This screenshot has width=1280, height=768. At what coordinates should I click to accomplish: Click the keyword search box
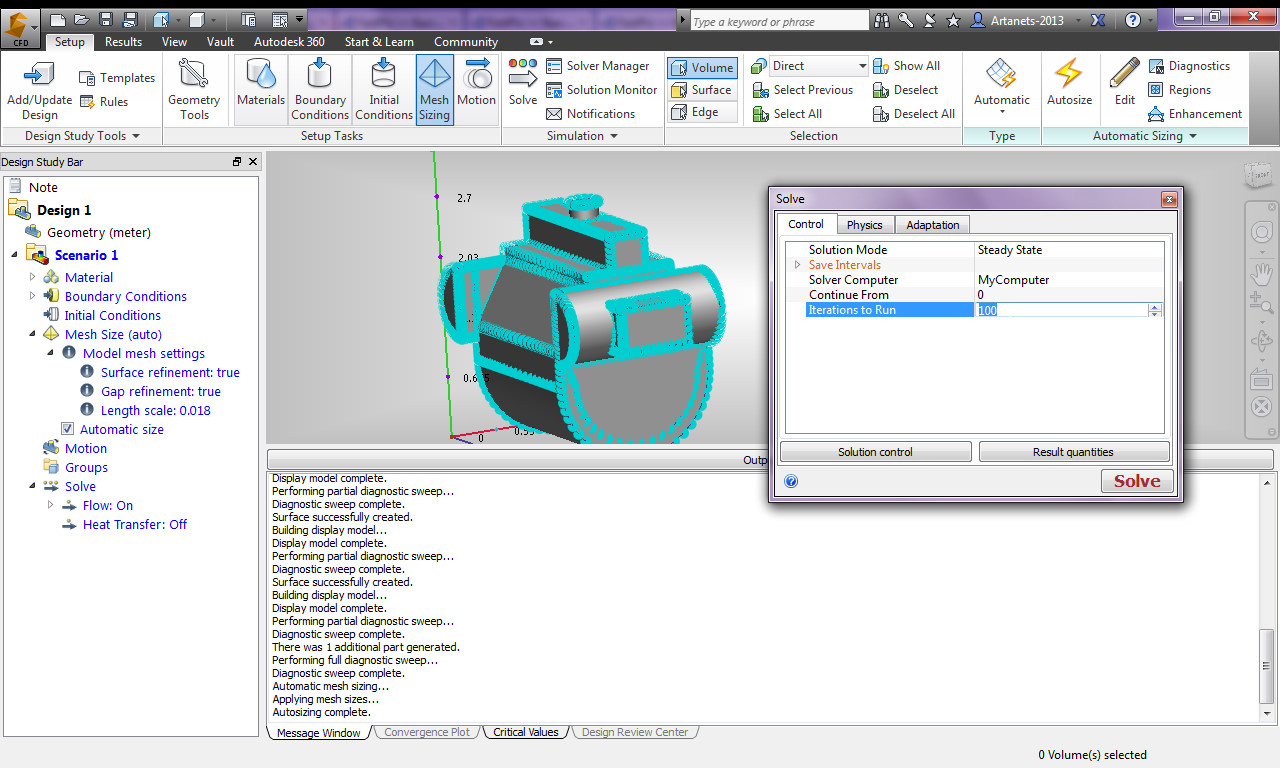779,21
